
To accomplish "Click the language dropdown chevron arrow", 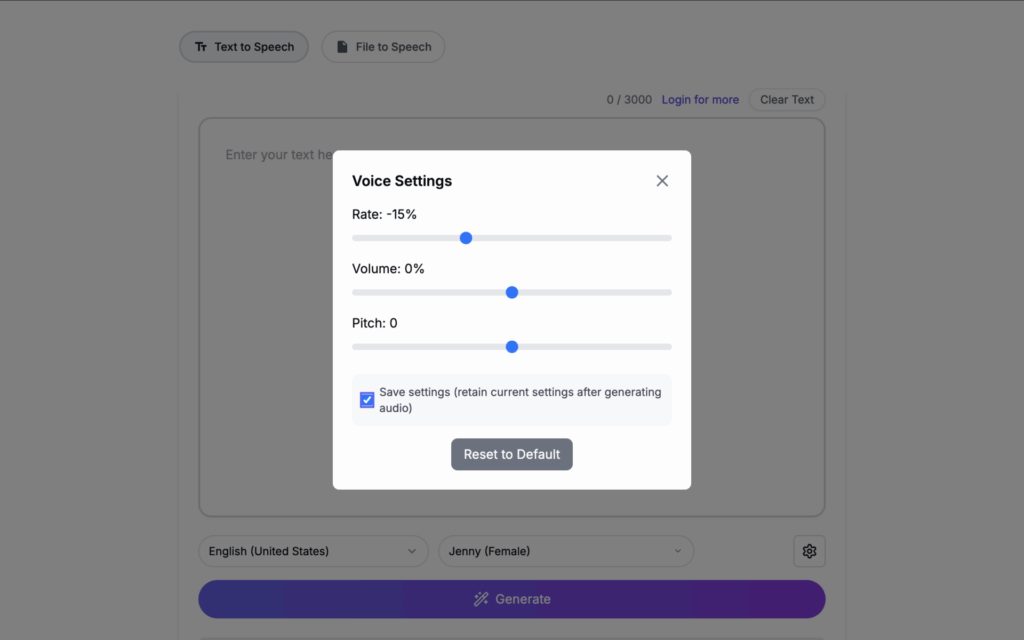I will click(412, 551).
